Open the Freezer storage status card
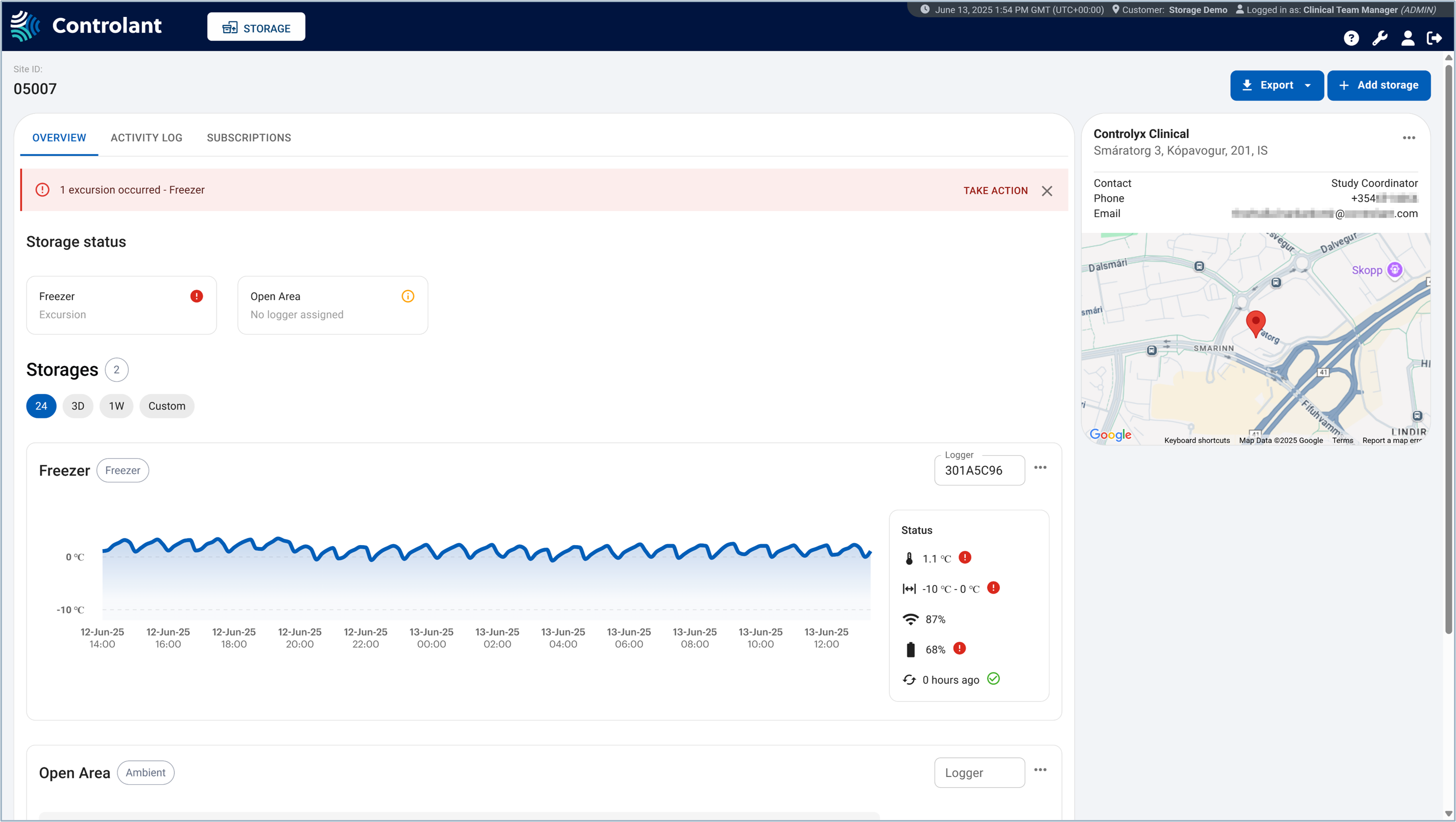 122,306
